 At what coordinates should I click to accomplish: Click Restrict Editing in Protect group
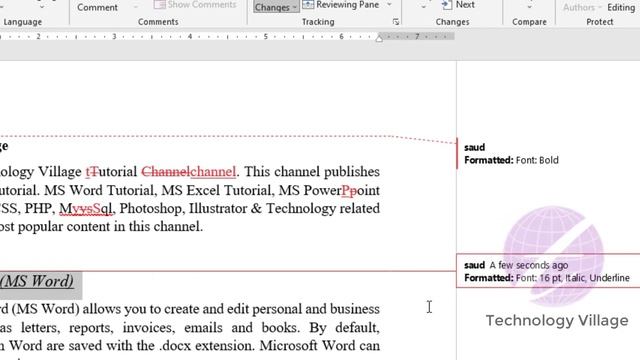click(621, 7)
